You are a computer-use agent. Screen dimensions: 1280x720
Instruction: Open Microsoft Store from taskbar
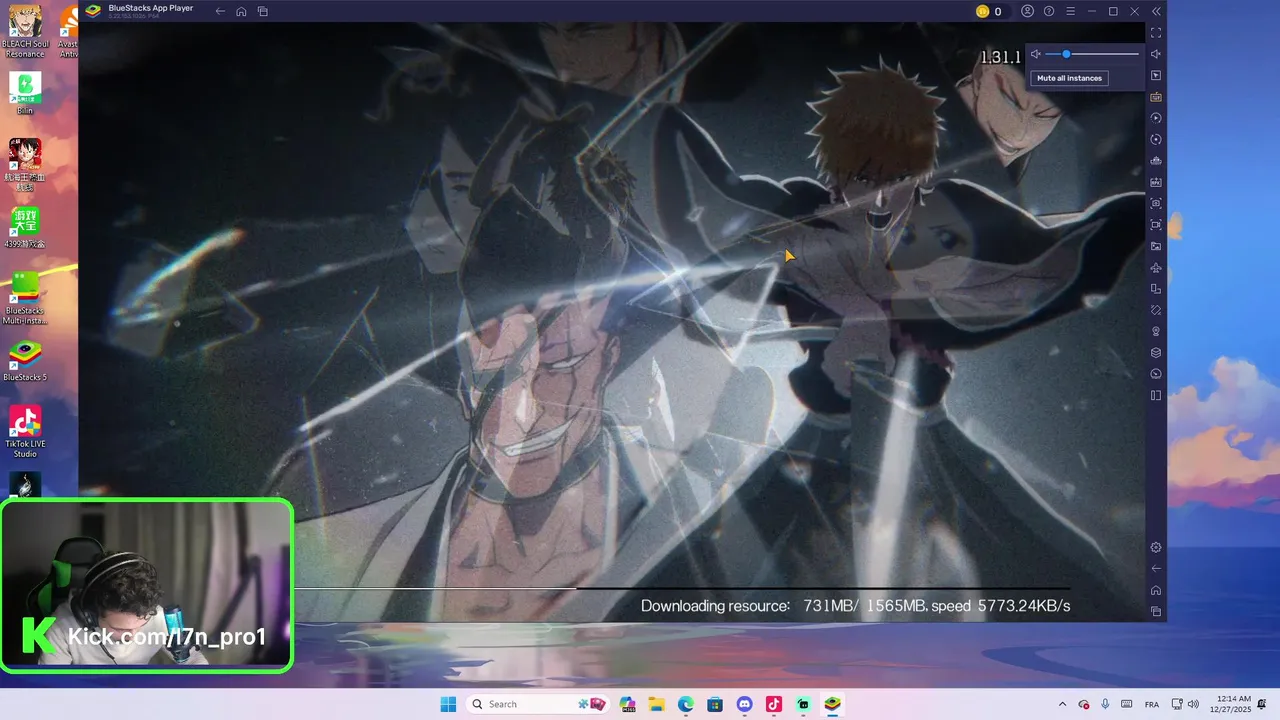(x=715, y=704)
